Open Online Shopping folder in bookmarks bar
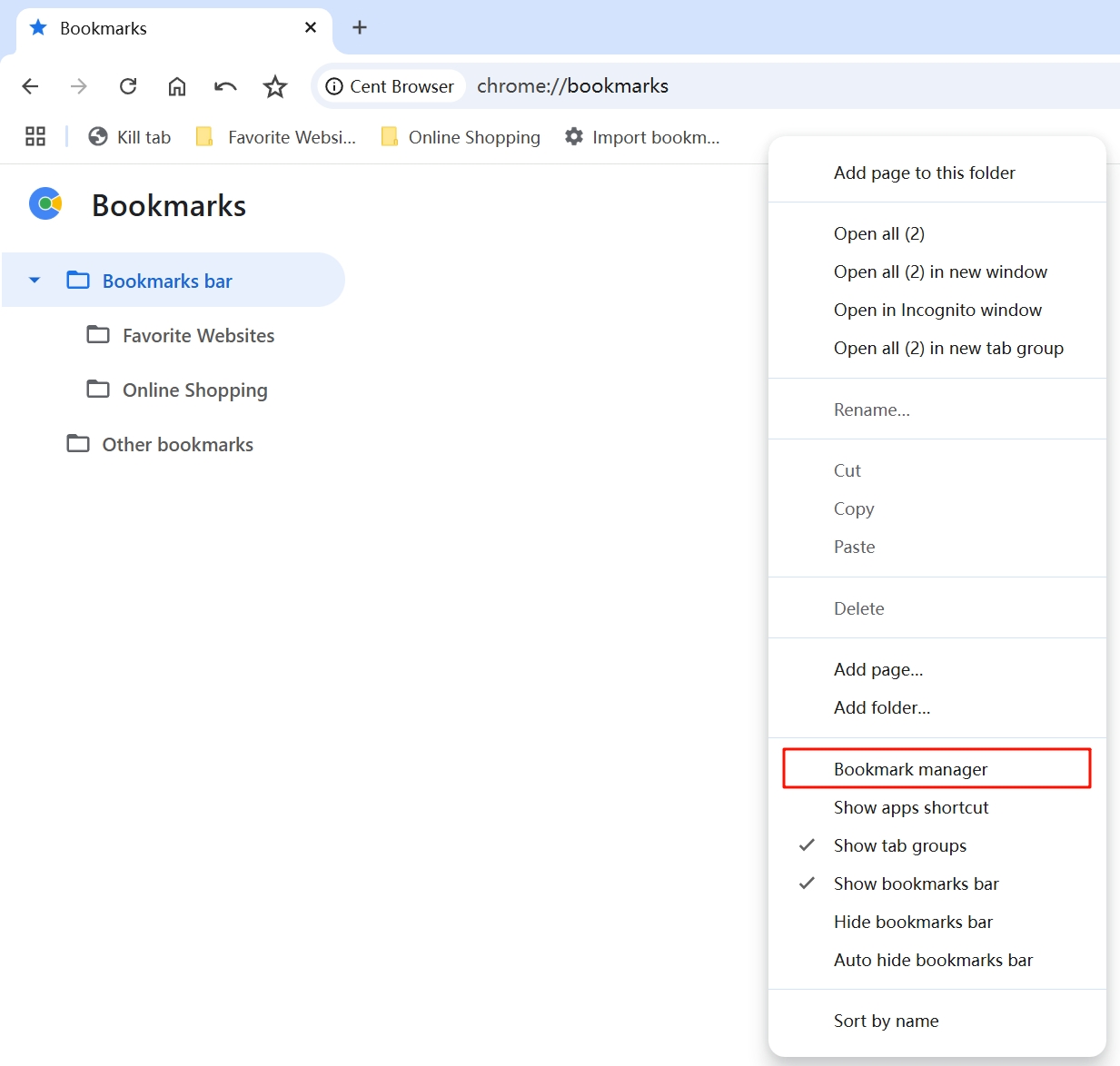The width and height of the screenshot is (1120, 1066). pos(461,137)
